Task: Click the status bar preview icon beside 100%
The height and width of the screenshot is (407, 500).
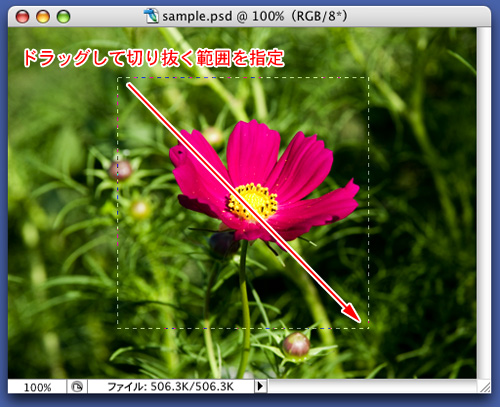Action: point(77,387)
